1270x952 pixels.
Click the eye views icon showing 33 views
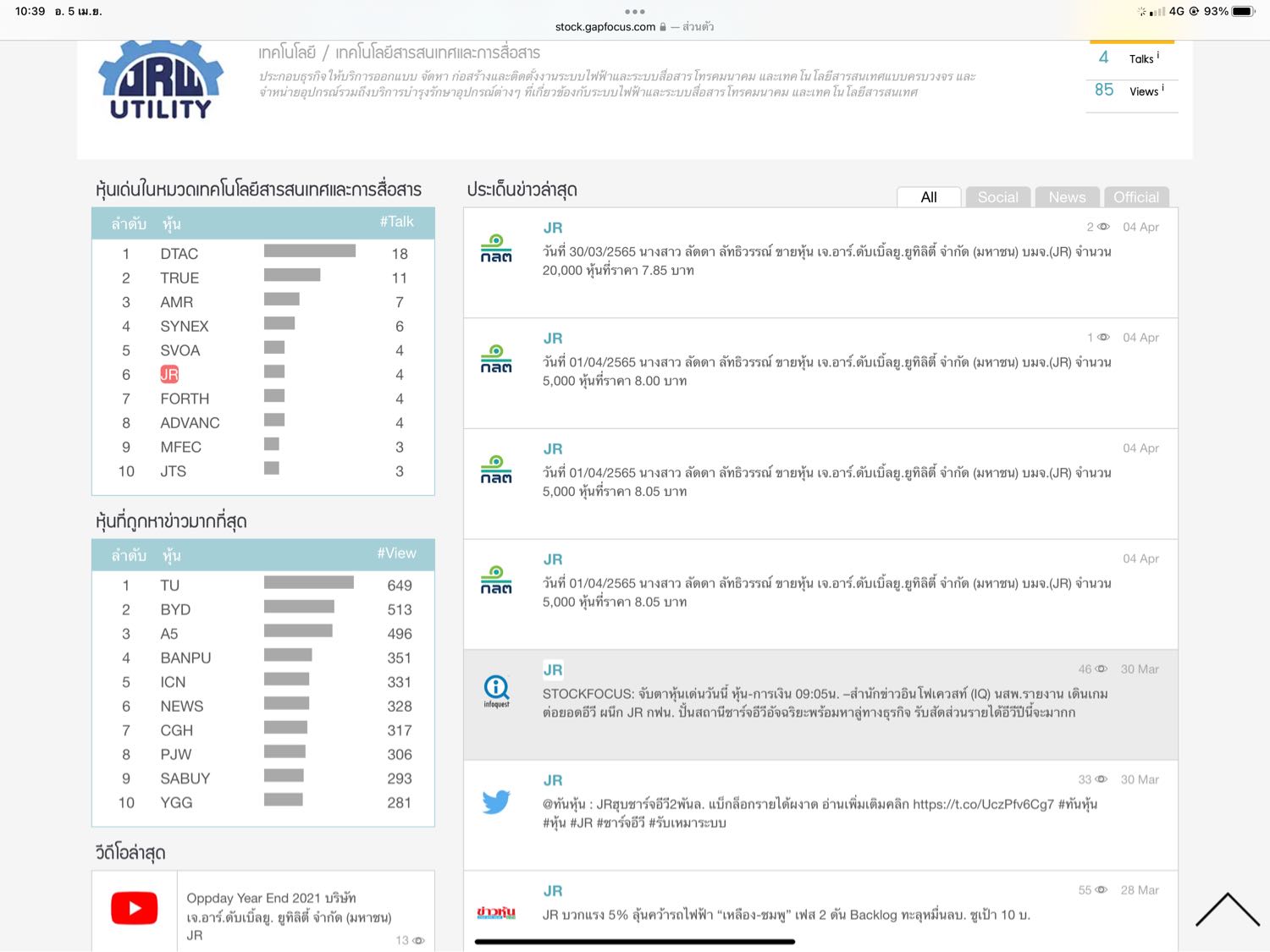click(1101, 779)
